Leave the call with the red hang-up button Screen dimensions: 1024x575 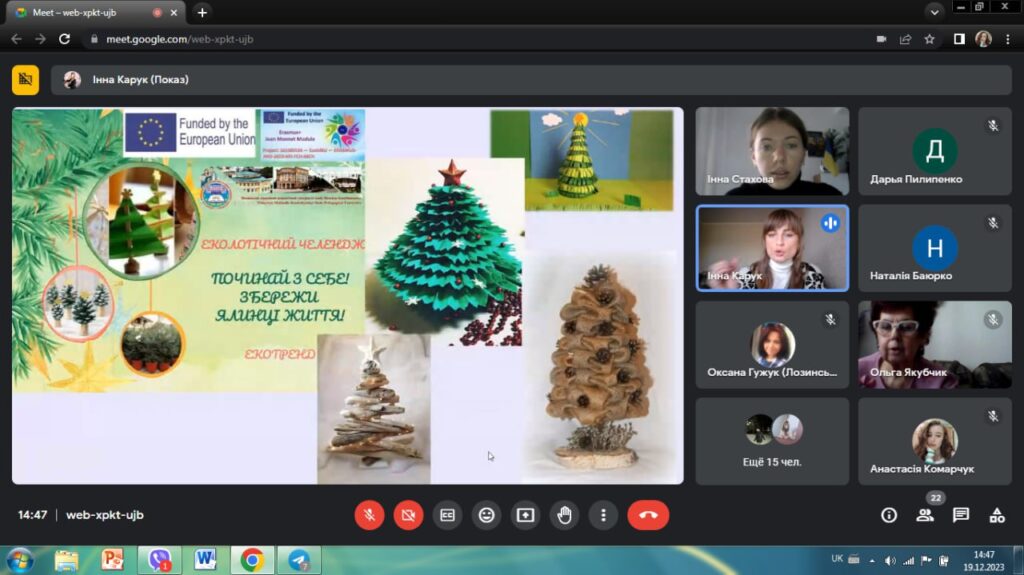[x=648, y=515]
